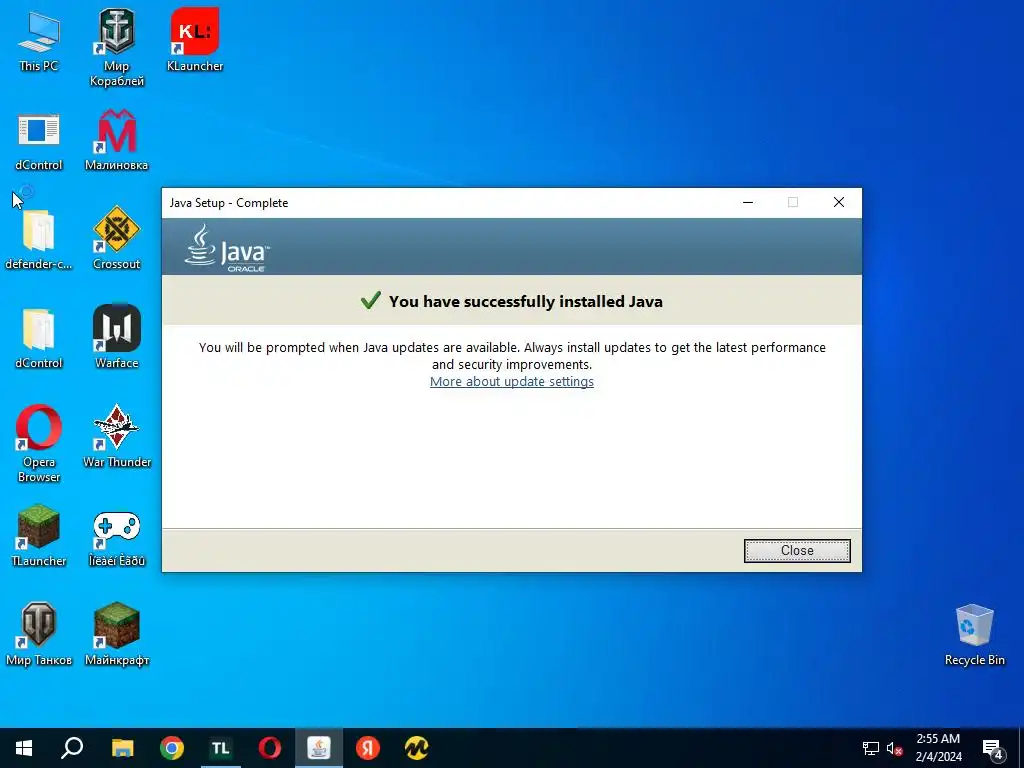Open yellow circle app icon in taskbar
Image resolution: width=1024 pixels, height=768 pixels.
tap(417, 748)
